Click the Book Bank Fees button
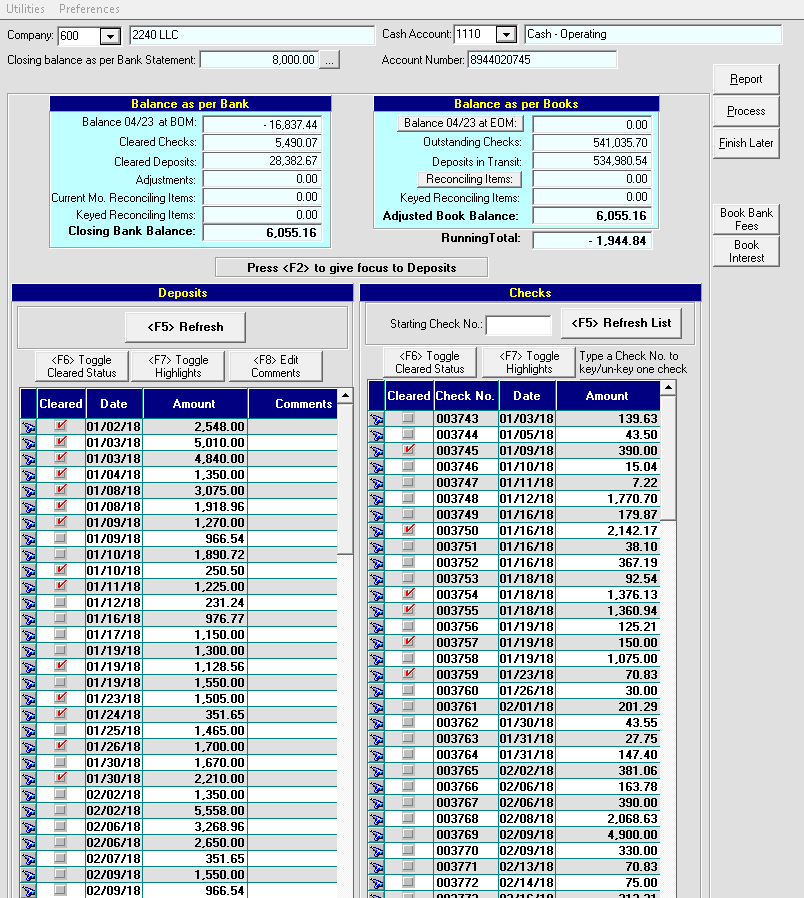This screenshot has width=804, height=898. point(746,219)
